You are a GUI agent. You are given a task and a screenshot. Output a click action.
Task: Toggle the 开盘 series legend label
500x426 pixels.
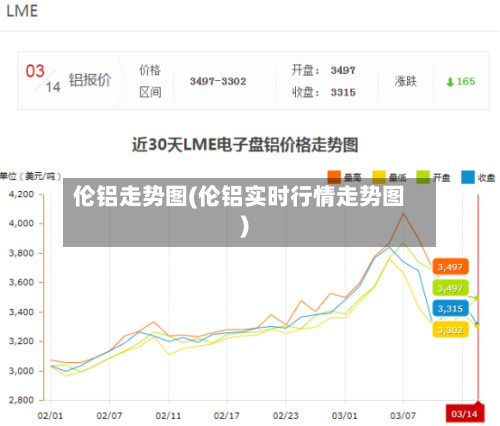(441, 178)
